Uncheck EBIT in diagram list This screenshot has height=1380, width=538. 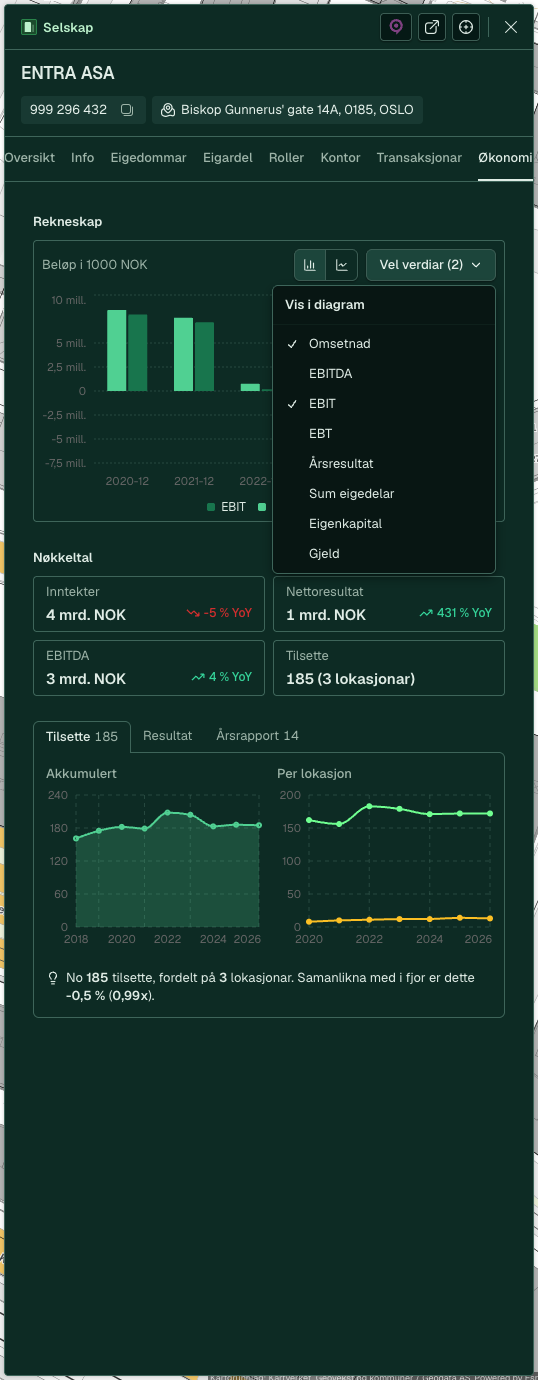tap(384, 404)
